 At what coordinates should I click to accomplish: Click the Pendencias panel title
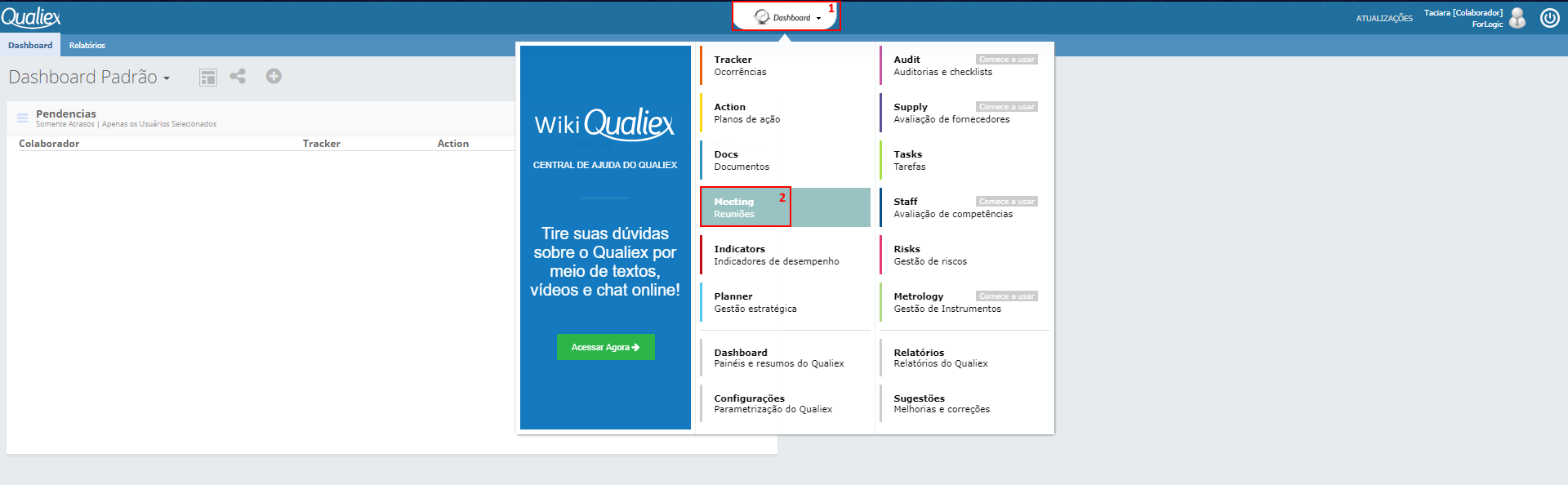[66, 113]
